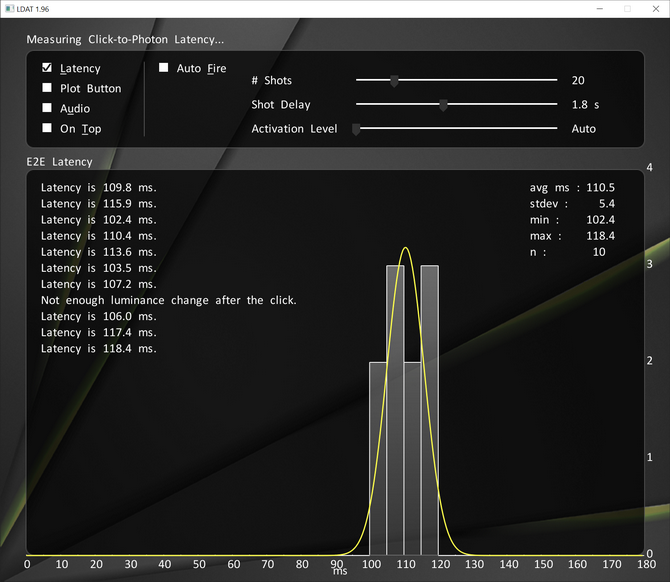Image resolution: width=670 pixels, height=582 pixels.
Task: Click the LDAT app icon in title bar
Action: [x=9, y=9]
